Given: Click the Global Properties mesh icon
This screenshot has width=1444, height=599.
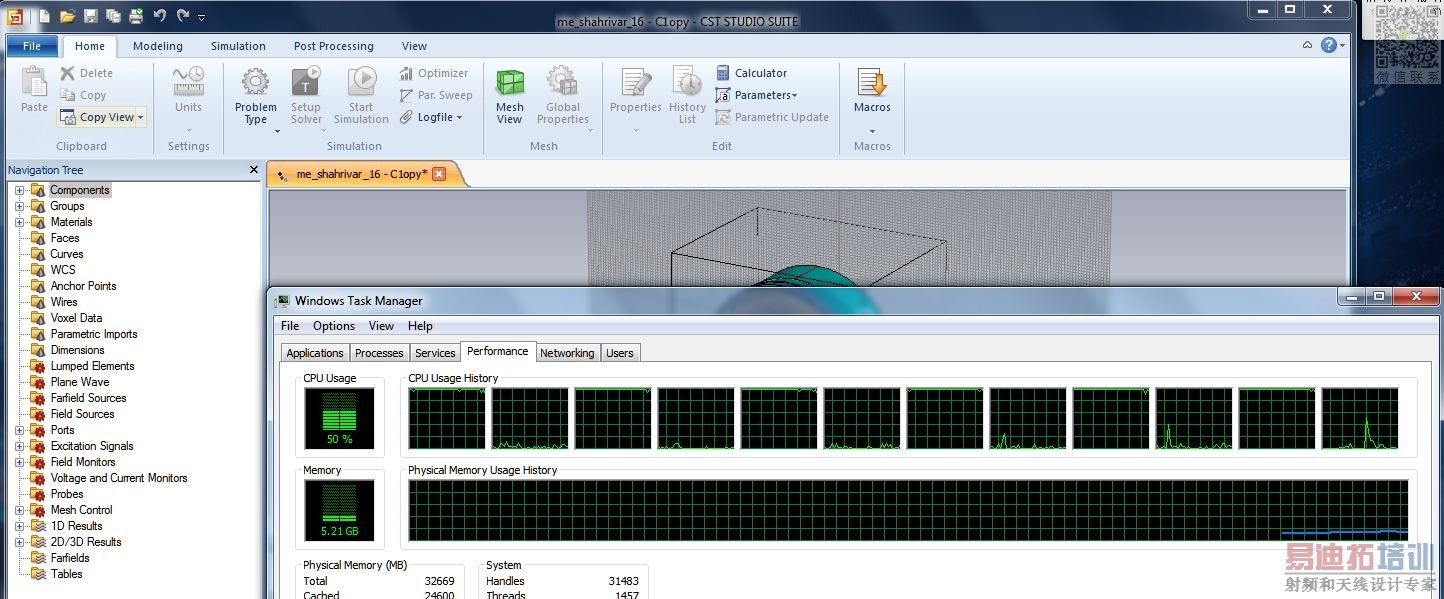Looking at the screenshot, I should click(562, 82).
